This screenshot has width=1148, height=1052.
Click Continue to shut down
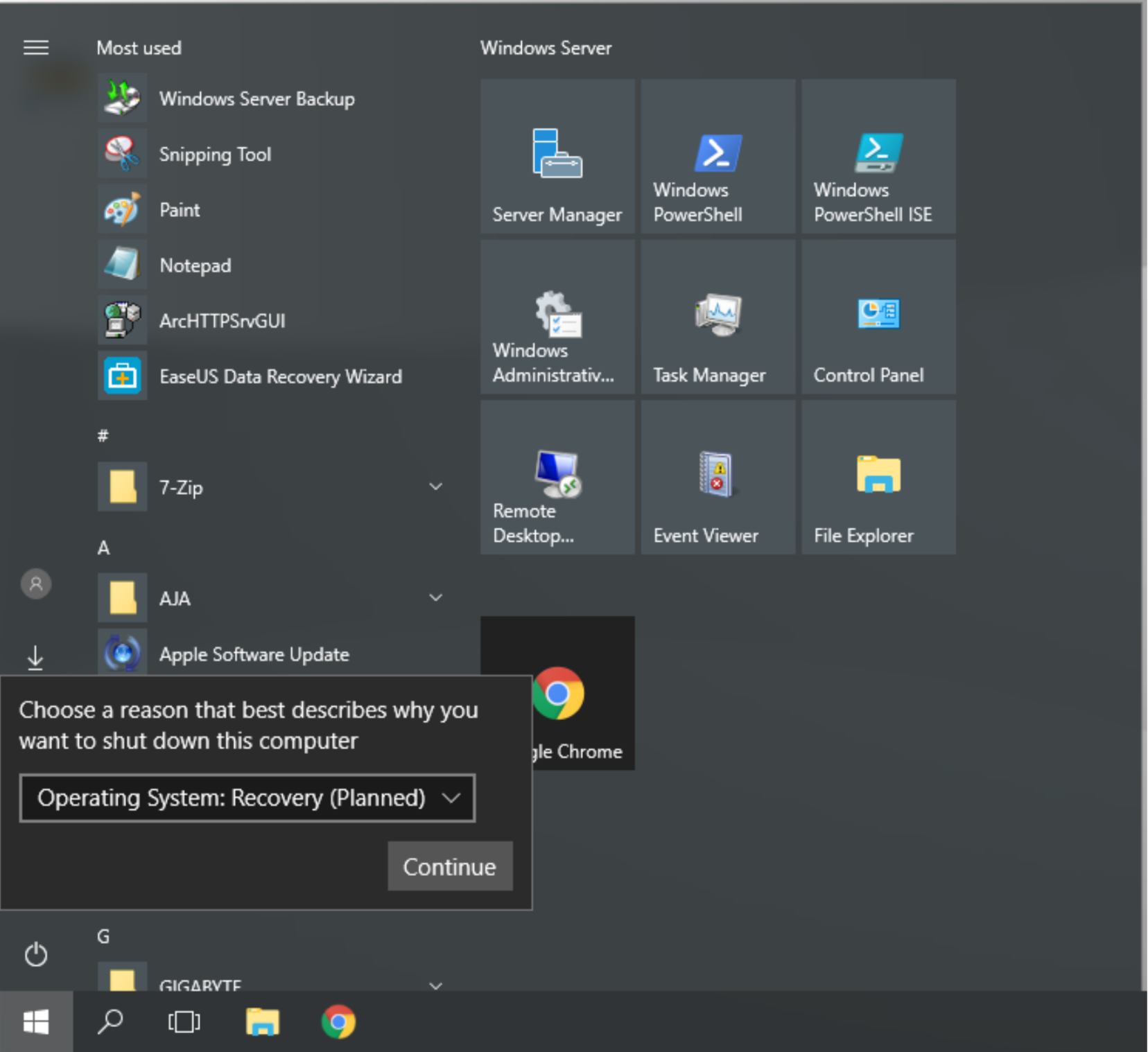[x=450, y=866]
